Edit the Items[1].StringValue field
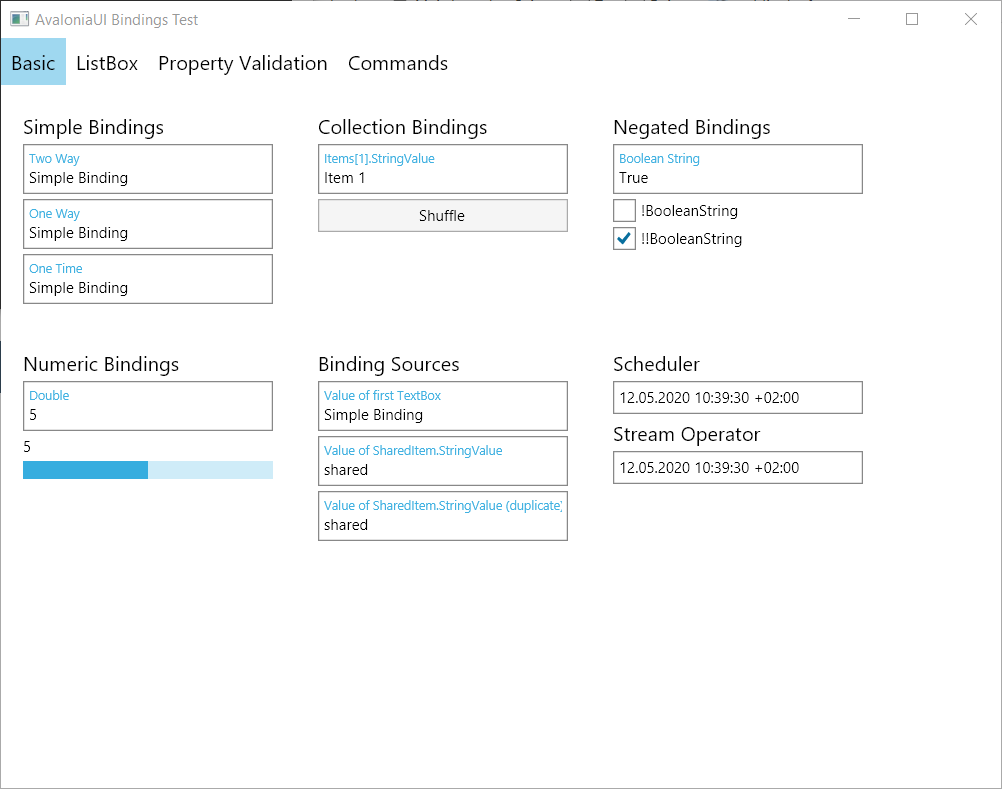Screen dimensions: 1002x789 click(442, 178)
